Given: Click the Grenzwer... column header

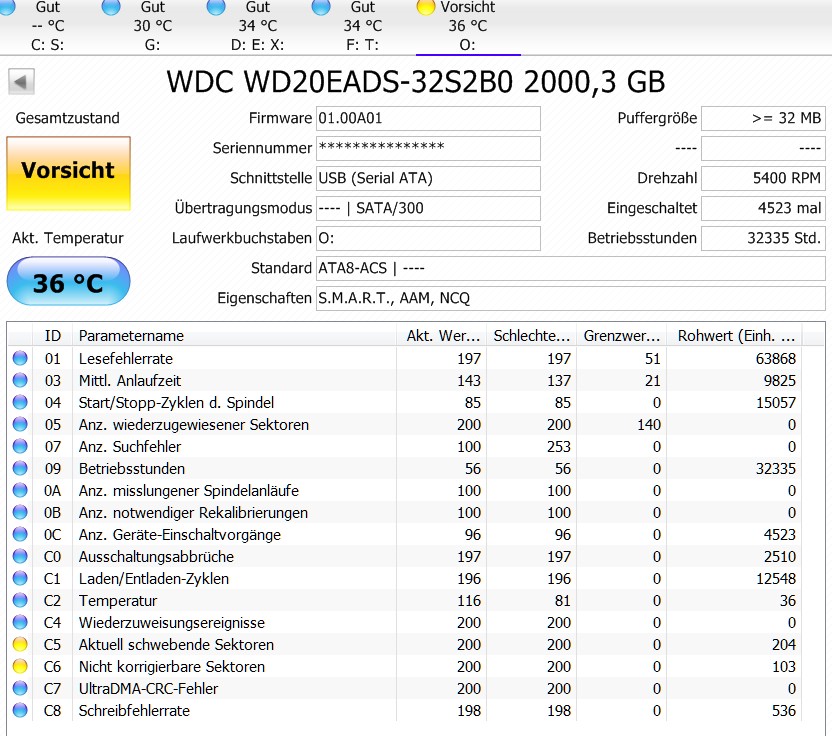Looking at the screenshot, I should [622, 336].
